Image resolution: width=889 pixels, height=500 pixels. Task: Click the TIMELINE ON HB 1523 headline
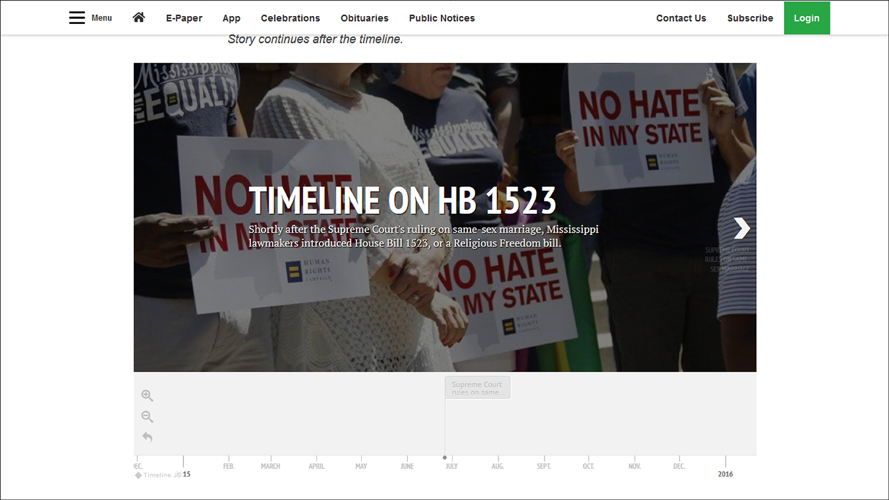[x=403, y=201]
